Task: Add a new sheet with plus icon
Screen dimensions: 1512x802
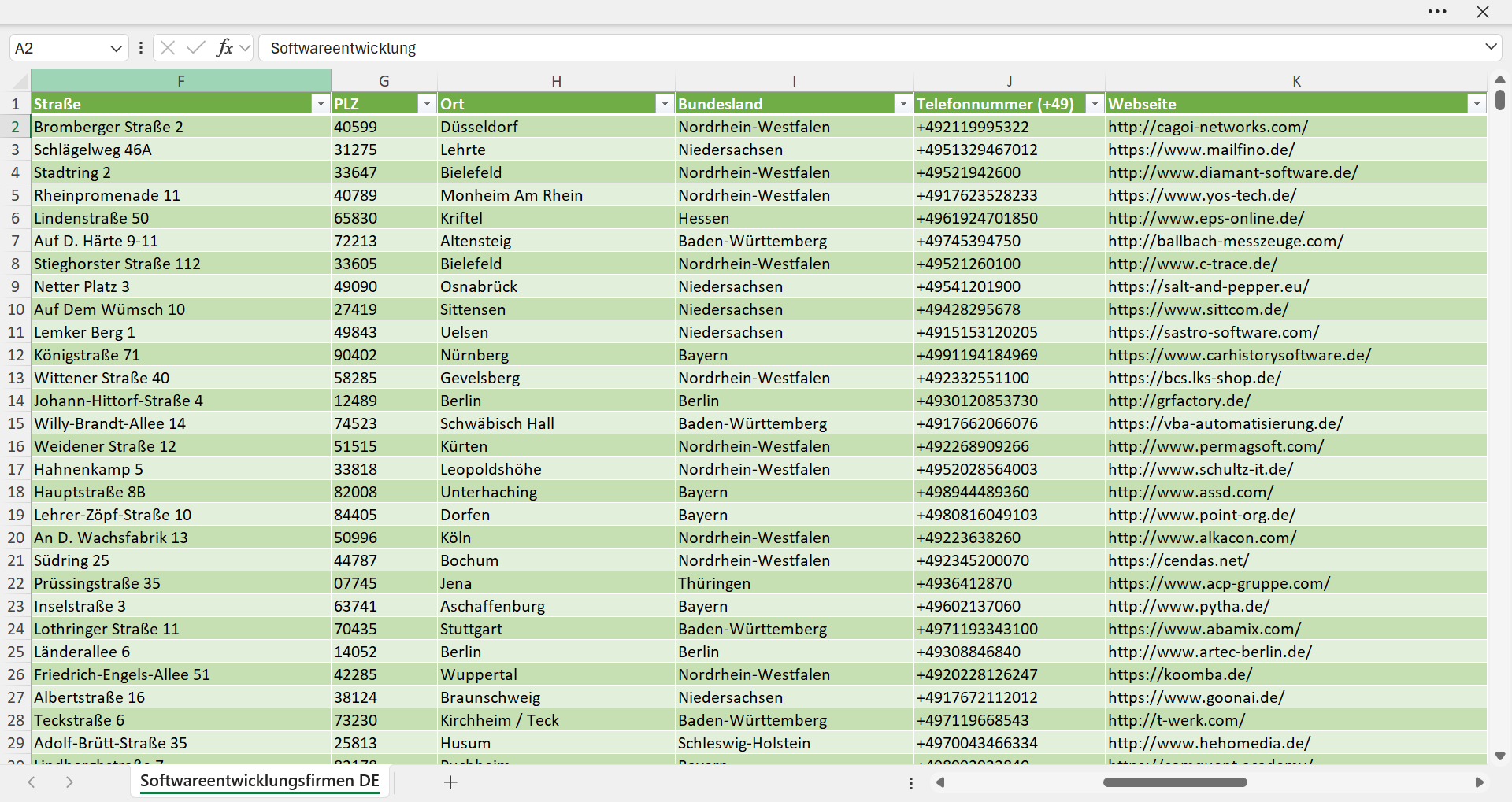Action: click(450, 782)
